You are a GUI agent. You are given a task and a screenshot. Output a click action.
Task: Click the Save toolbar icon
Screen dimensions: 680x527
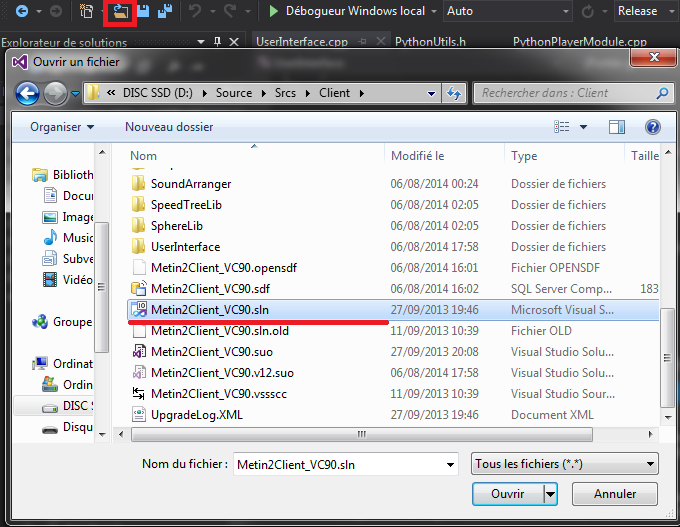pos(143,11)
